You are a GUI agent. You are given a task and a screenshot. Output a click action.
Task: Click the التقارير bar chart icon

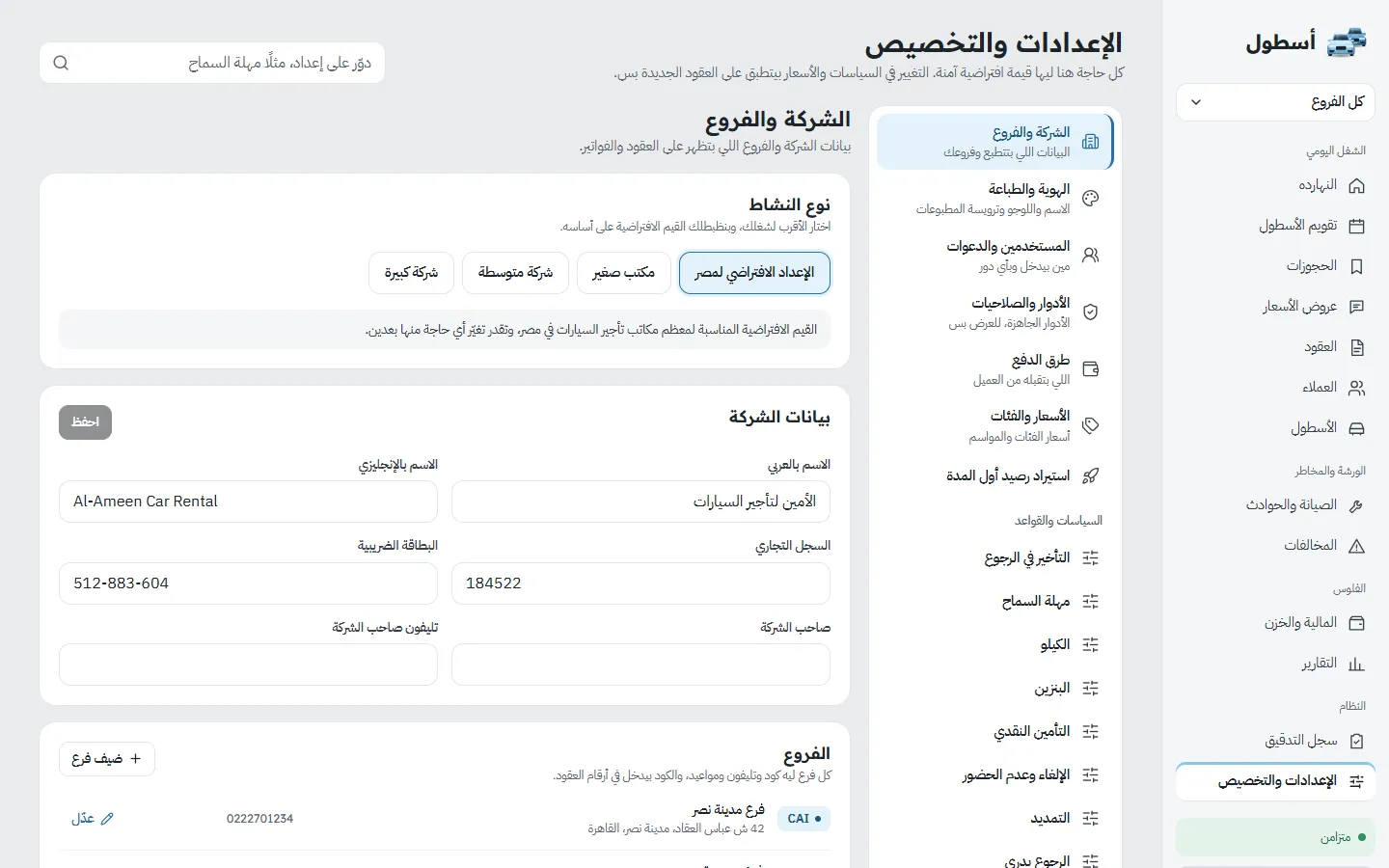pyautogui.click(x=1356, y=664)
